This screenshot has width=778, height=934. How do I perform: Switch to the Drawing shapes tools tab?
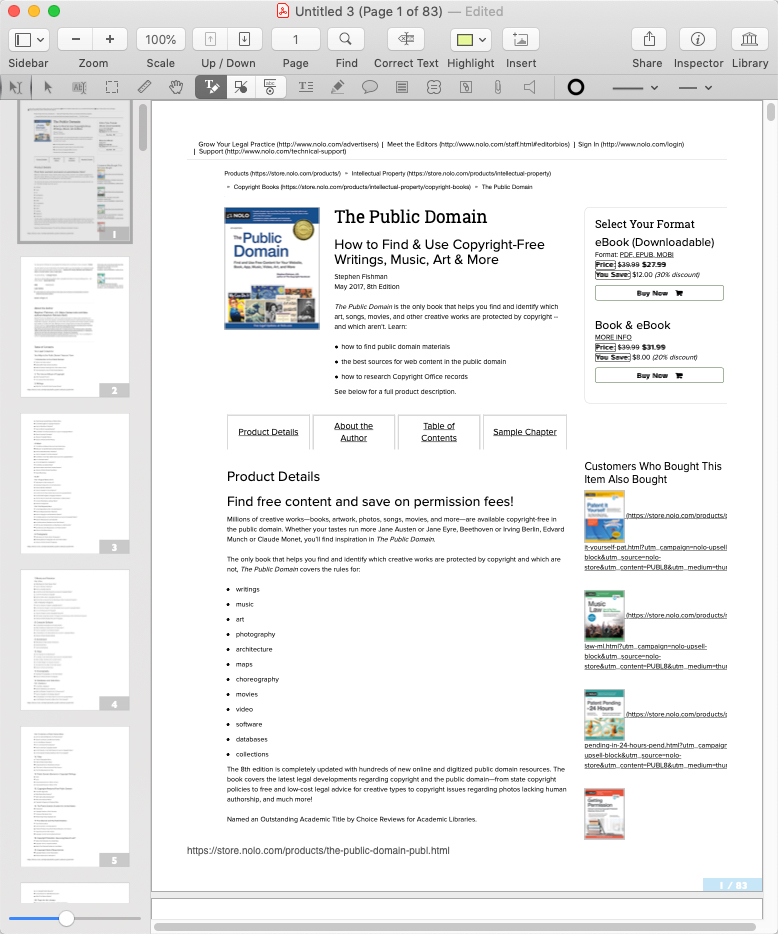[241, 87]
